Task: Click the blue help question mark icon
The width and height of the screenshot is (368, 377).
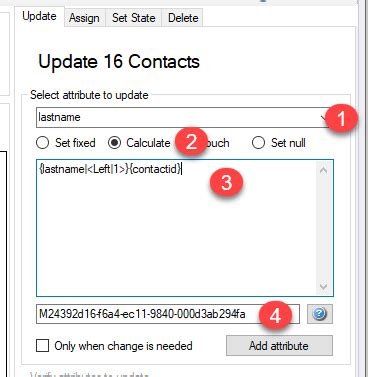Action: point(320,314)
